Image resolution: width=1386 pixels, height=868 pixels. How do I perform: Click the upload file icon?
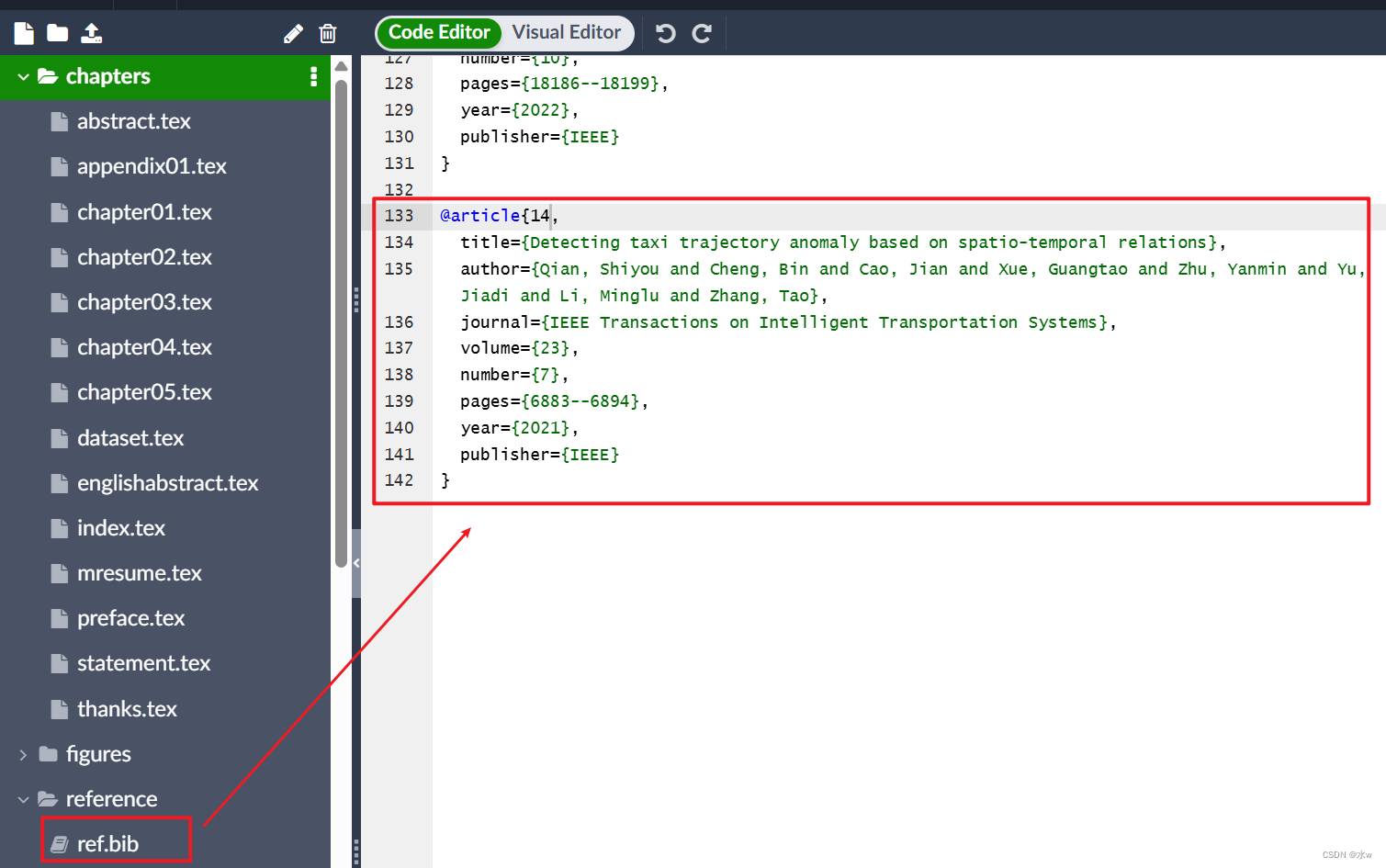point(92,34)
